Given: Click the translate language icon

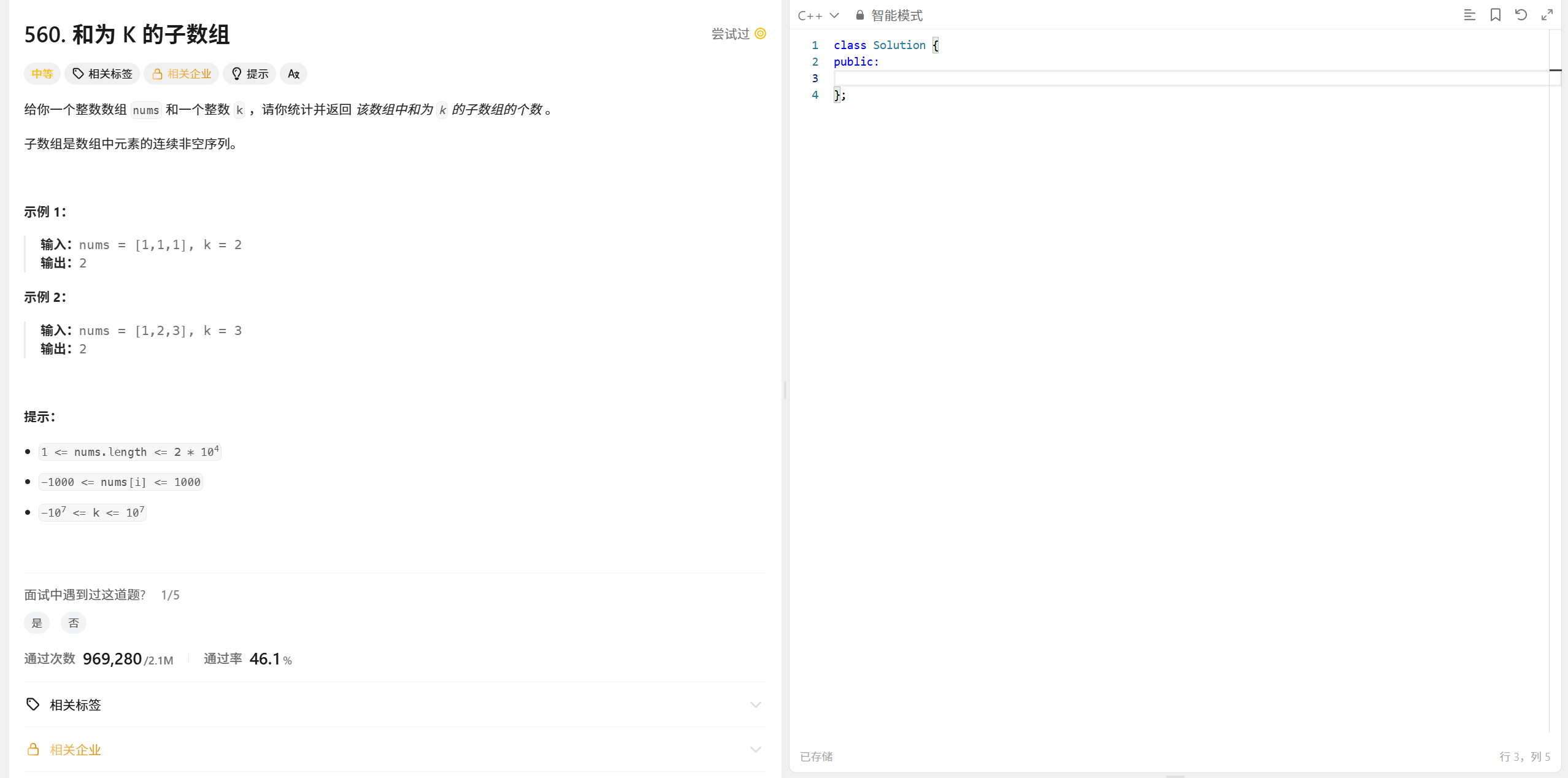Looking at the screenshot, I should tap(293, 74).
